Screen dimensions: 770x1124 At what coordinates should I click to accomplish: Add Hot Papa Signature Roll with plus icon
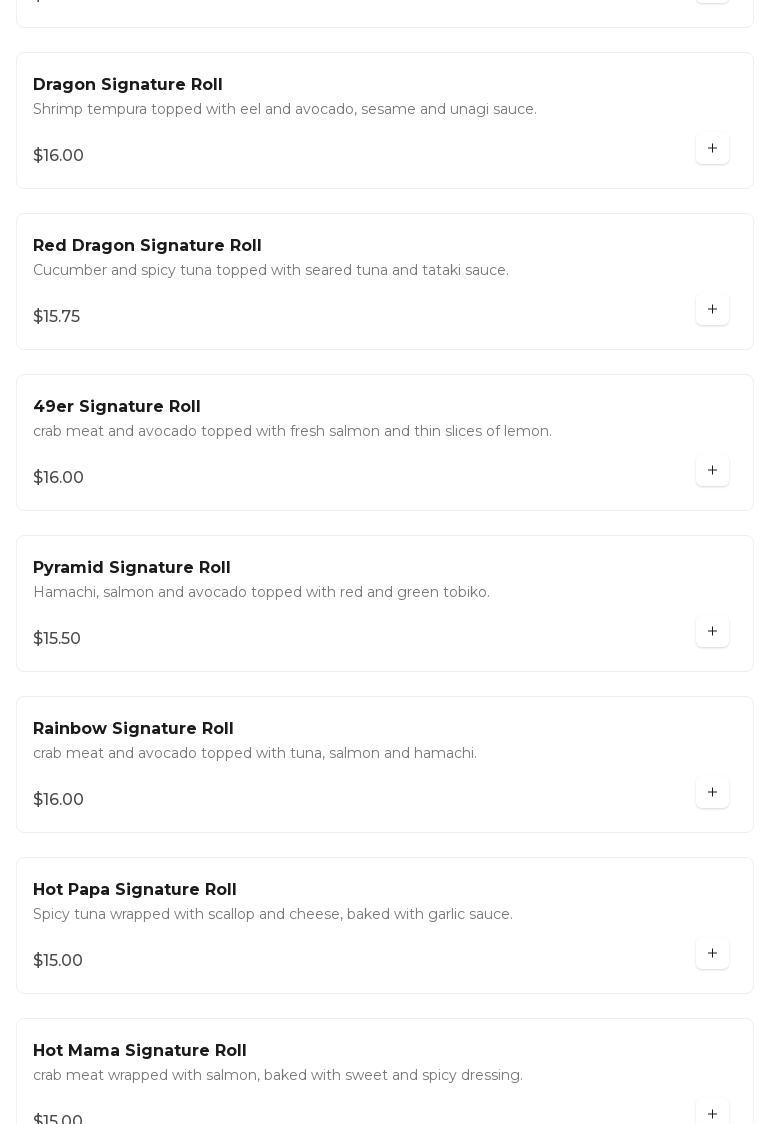pos(712,954)
